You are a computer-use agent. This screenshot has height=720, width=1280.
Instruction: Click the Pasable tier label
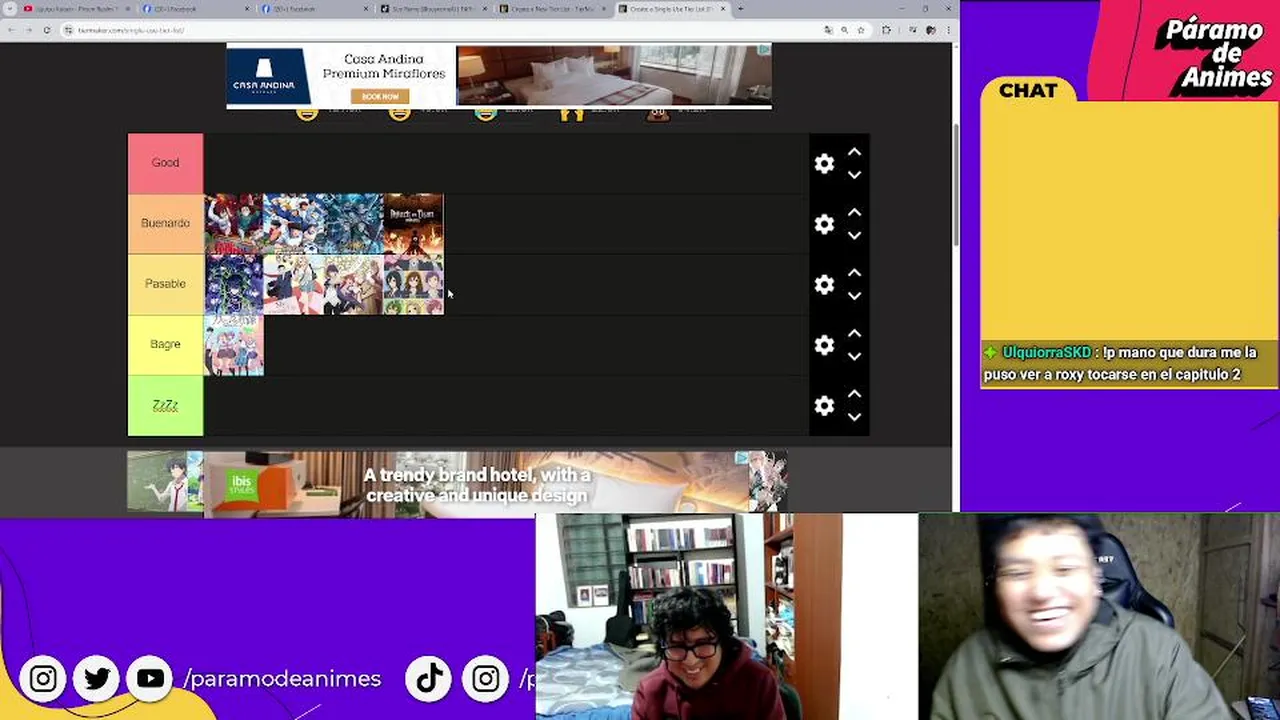(x=165, y=284)
